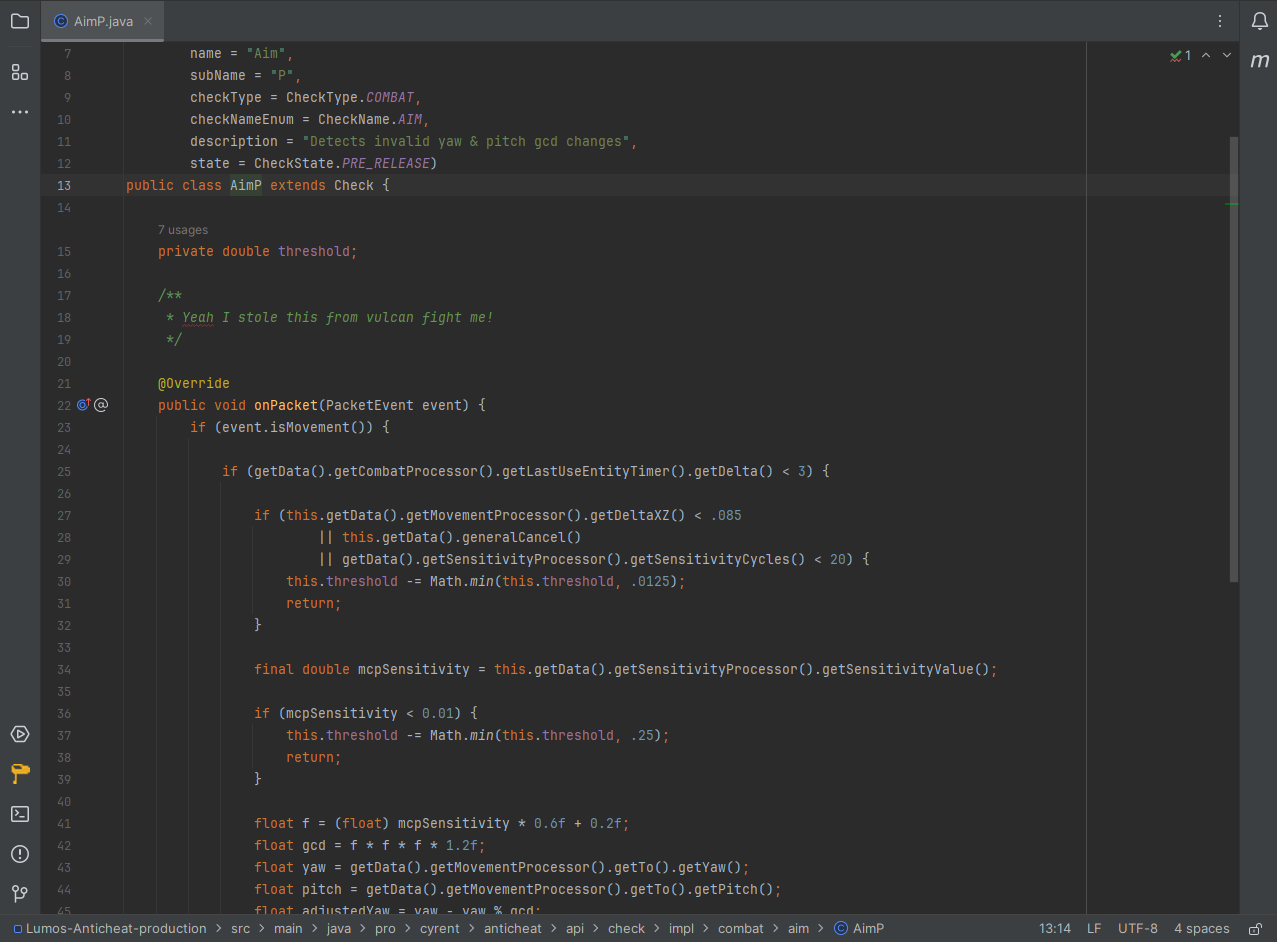Open editor tab options menu
Image resolution: width=1277 pixels, height=942 pixels.
pos(1219,21)
